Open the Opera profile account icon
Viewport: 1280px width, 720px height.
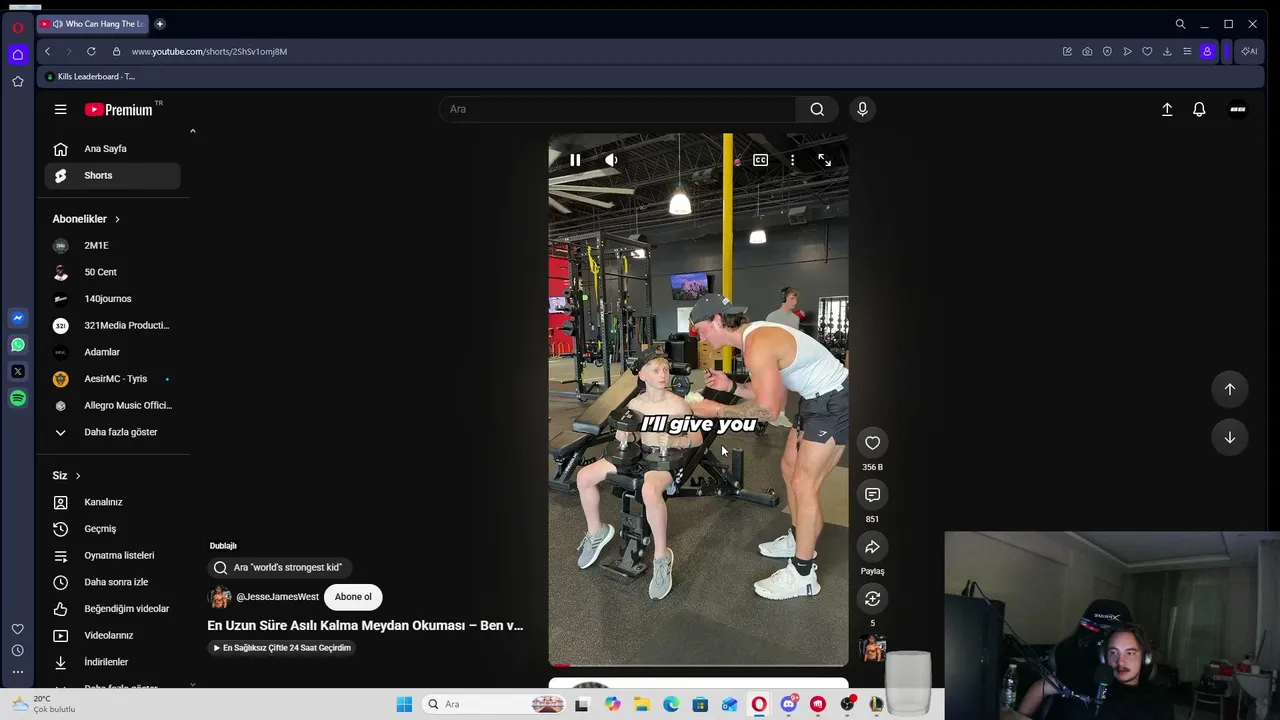[1207, 51]
